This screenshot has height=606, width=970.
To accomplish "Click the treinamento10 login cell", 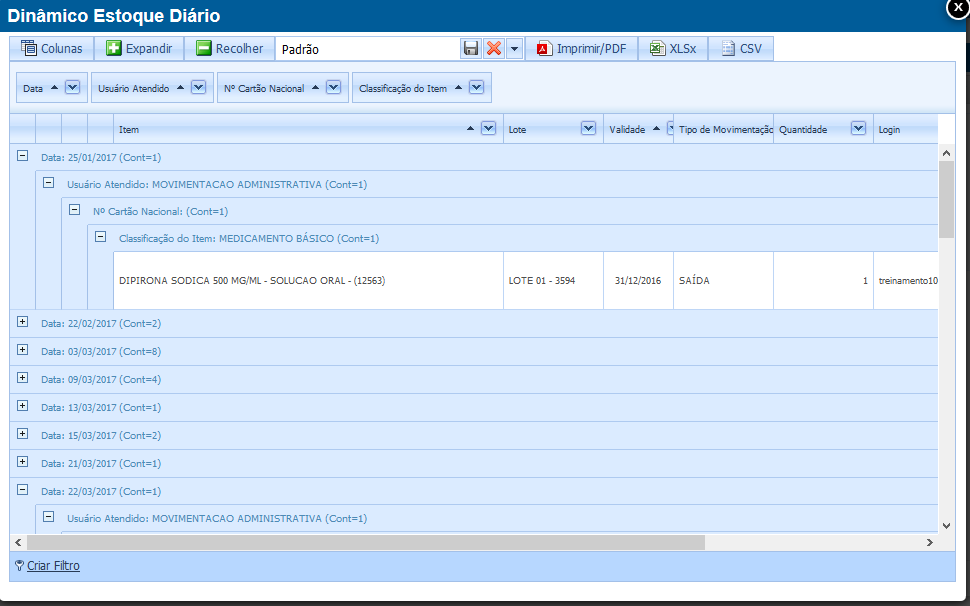I will (x=906, y=281).
